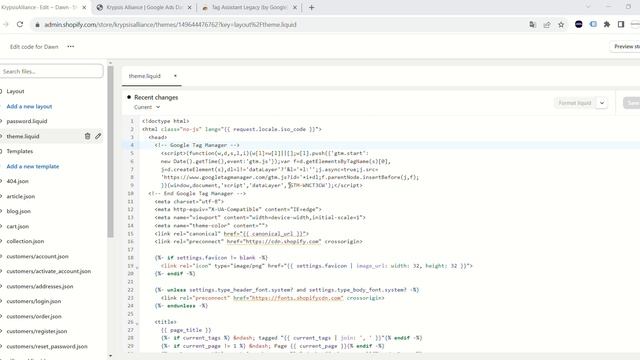The image size is (640, 360).
Task: Click the Recent changes heading
Action: (156, 98)
